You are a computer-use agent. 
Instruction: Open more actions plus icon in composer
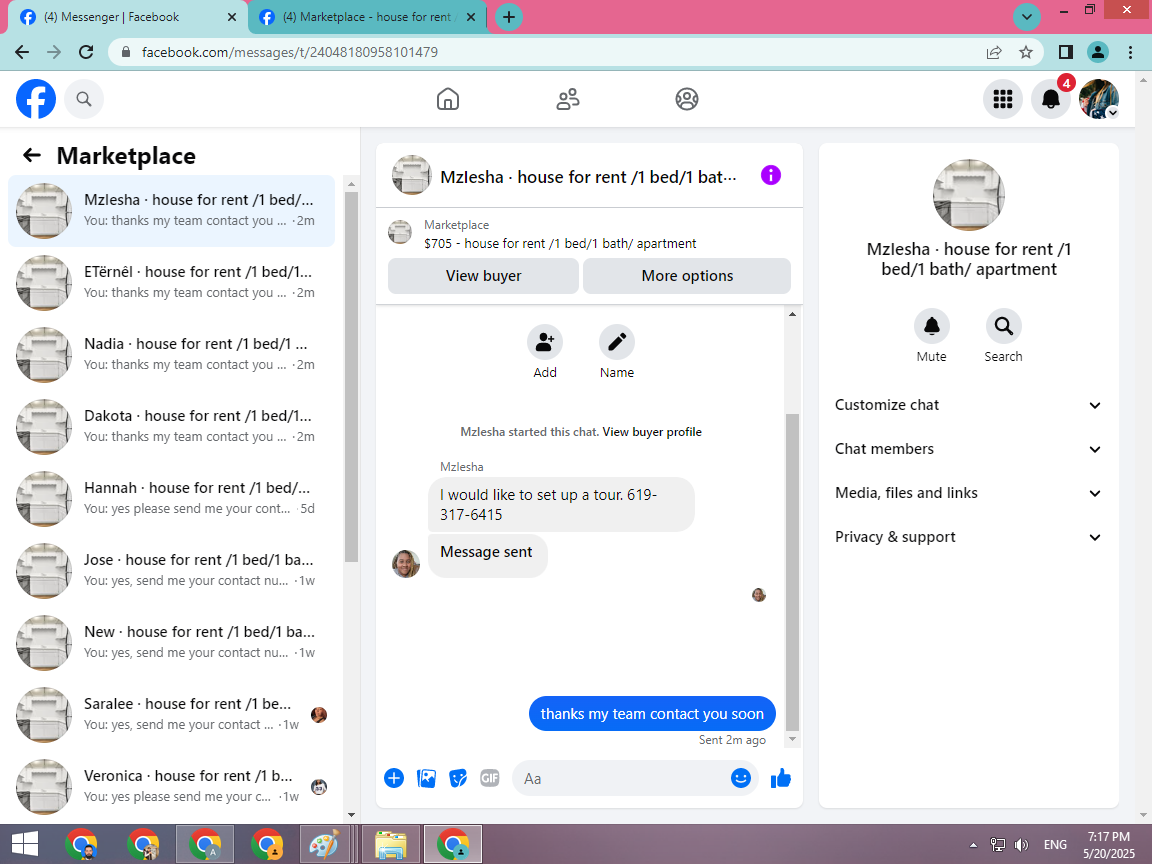(x=394, y=778)
